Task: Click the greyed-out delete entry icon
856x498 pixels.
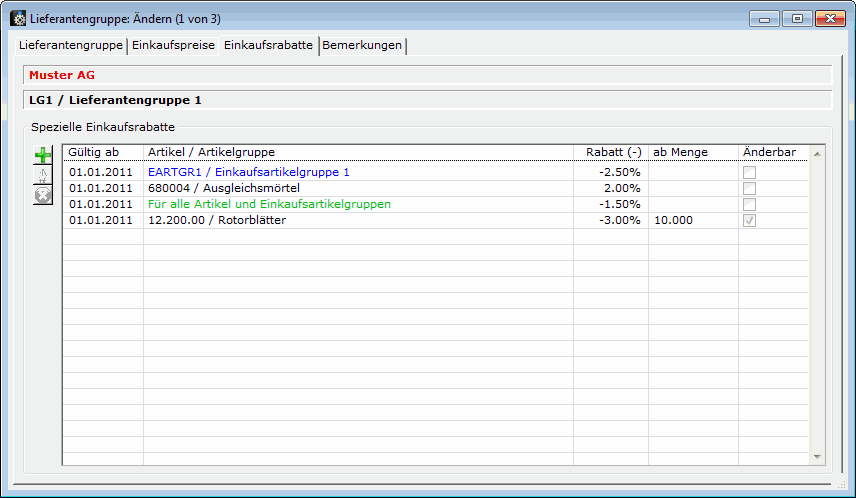Action: point(42,195)
